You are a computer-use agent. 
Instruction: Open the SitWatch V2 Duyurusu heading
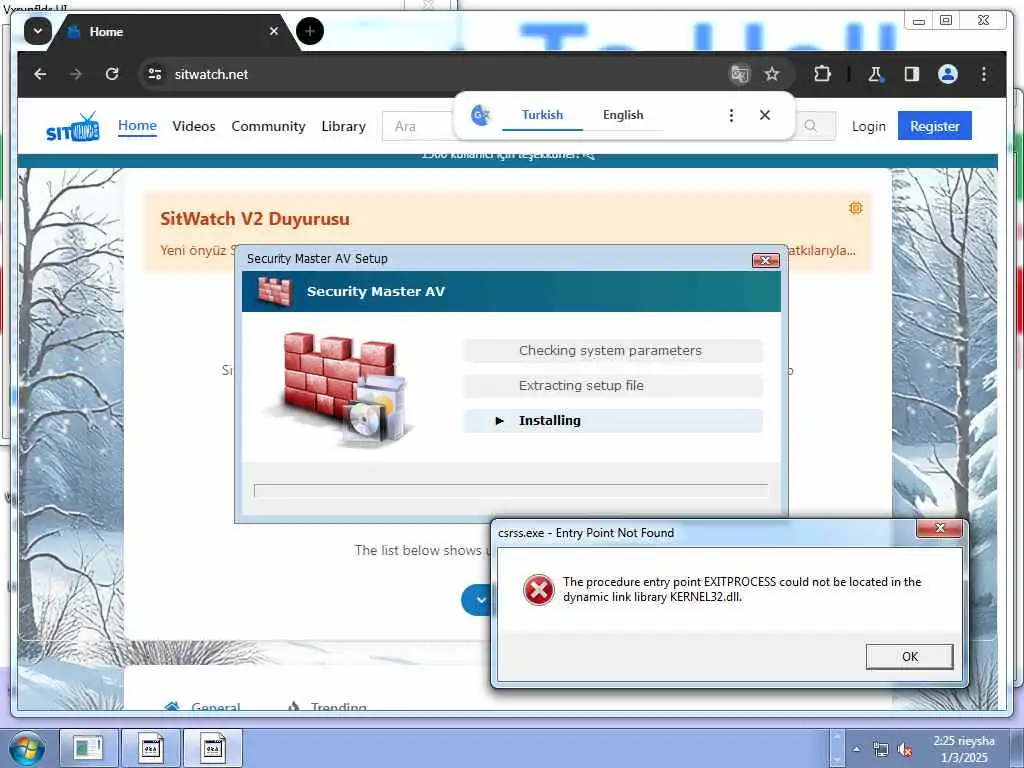click(x=255, y=219)
